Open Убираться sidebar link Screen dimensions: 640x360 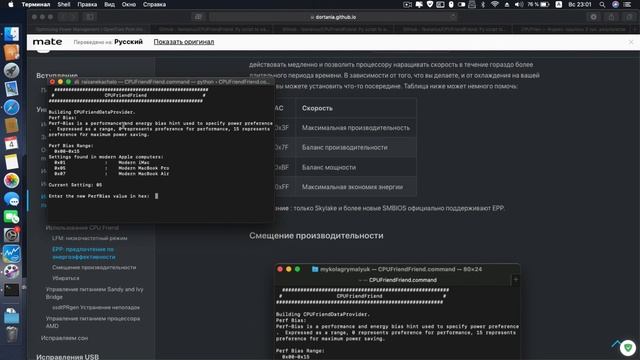[x=66, y=278]
